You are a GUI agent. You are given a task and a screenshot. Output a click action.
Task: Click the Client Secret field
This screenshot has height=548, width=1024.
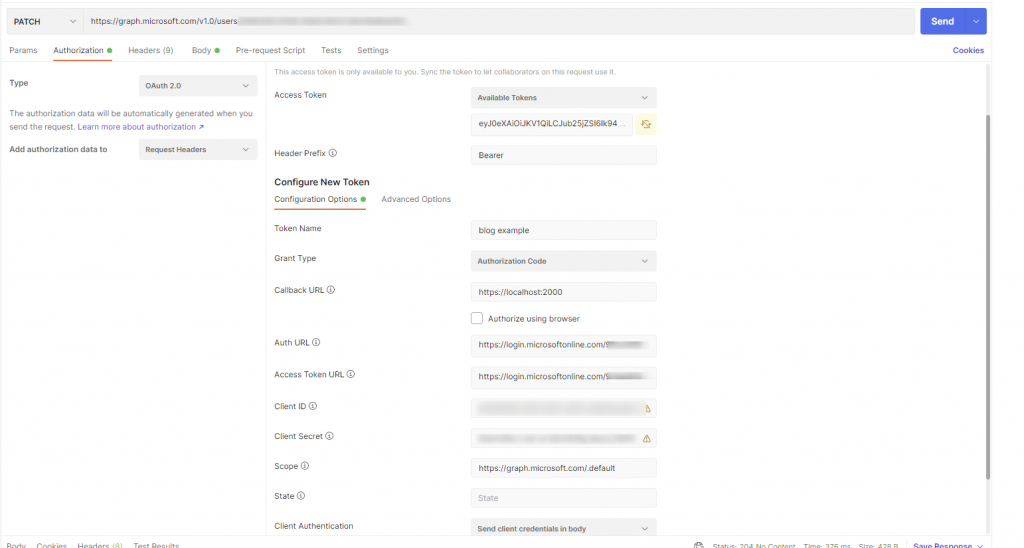click(564, 438)
